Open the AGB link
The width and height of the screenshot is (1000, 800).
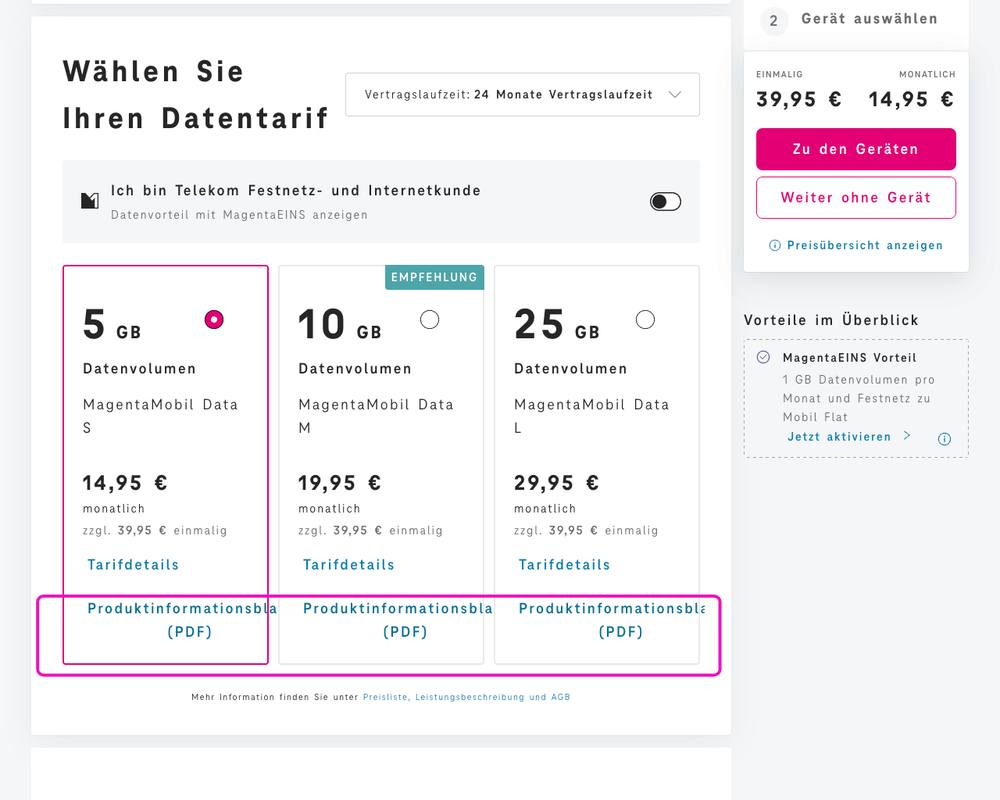562,697
